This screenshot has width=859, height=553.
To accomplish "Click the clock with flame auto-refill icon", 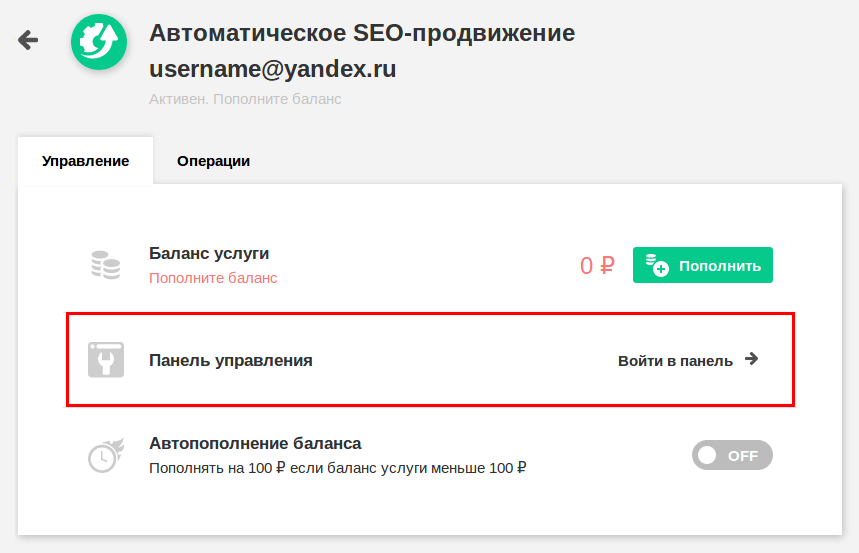I will (x=106, y=455).
